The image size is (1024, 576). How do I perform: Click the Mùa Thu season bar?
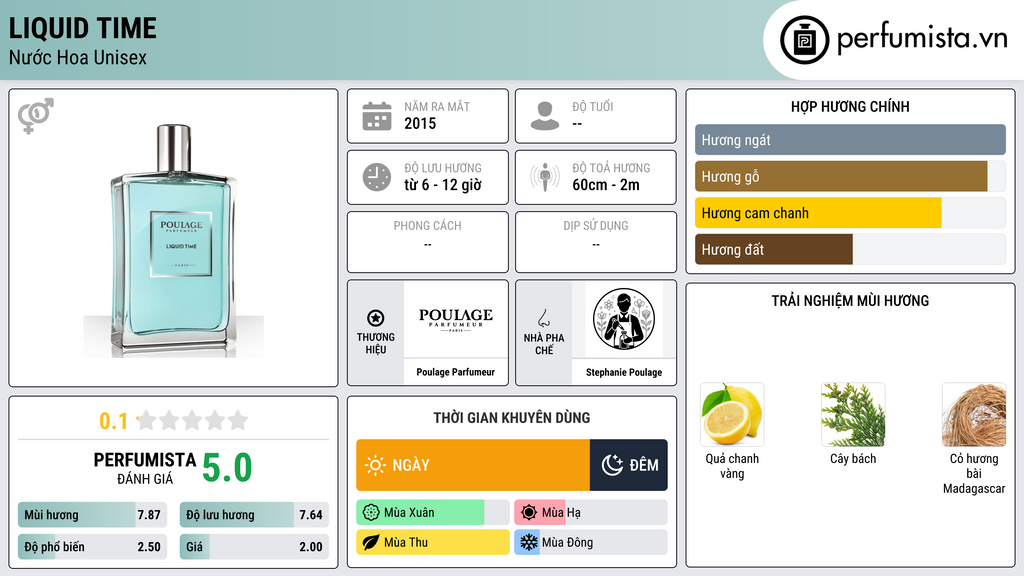click(432, 542)
